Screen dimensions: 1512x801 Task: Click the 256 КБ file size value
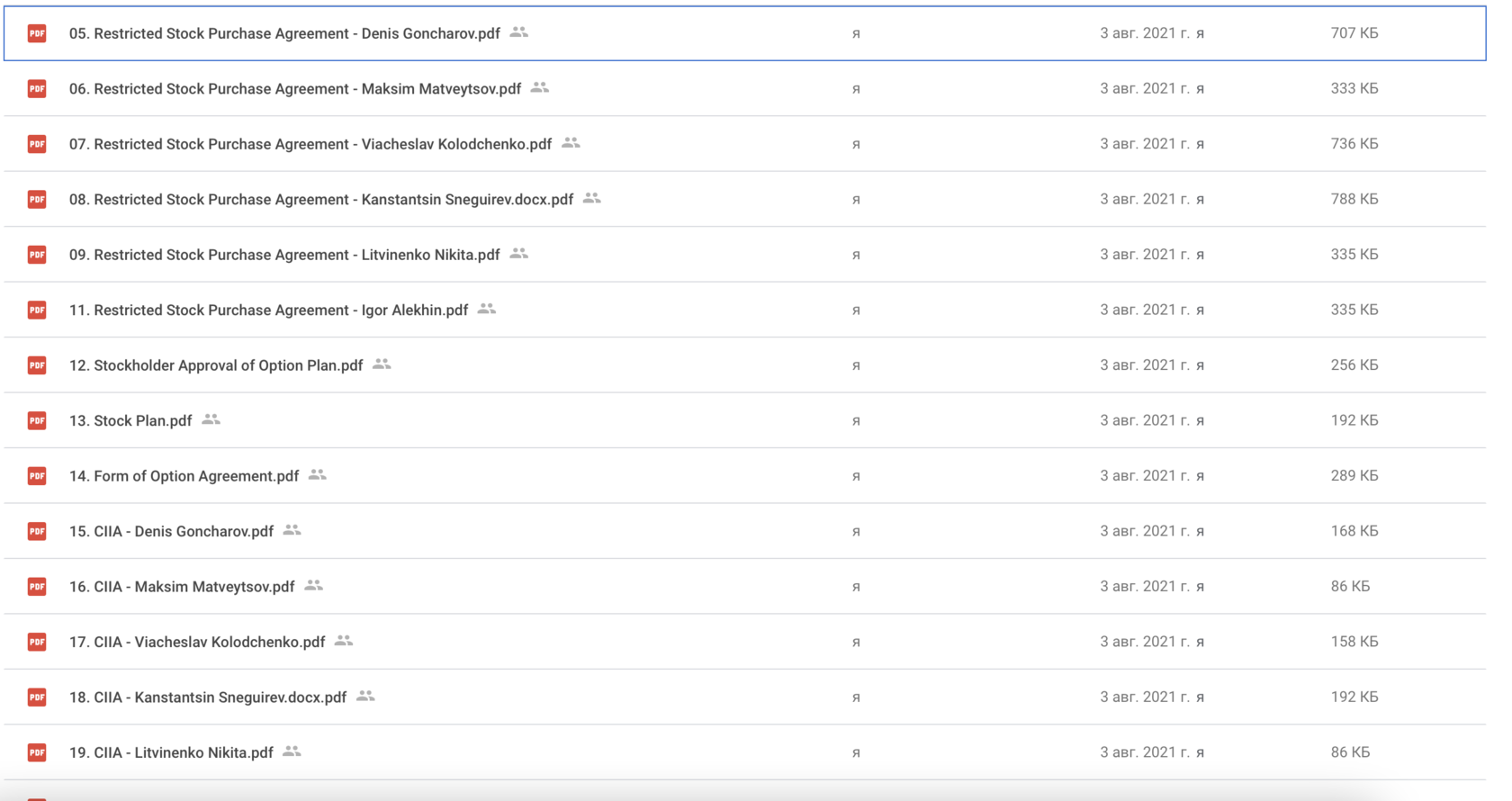pyautogui.click(x=1354, y=365)
